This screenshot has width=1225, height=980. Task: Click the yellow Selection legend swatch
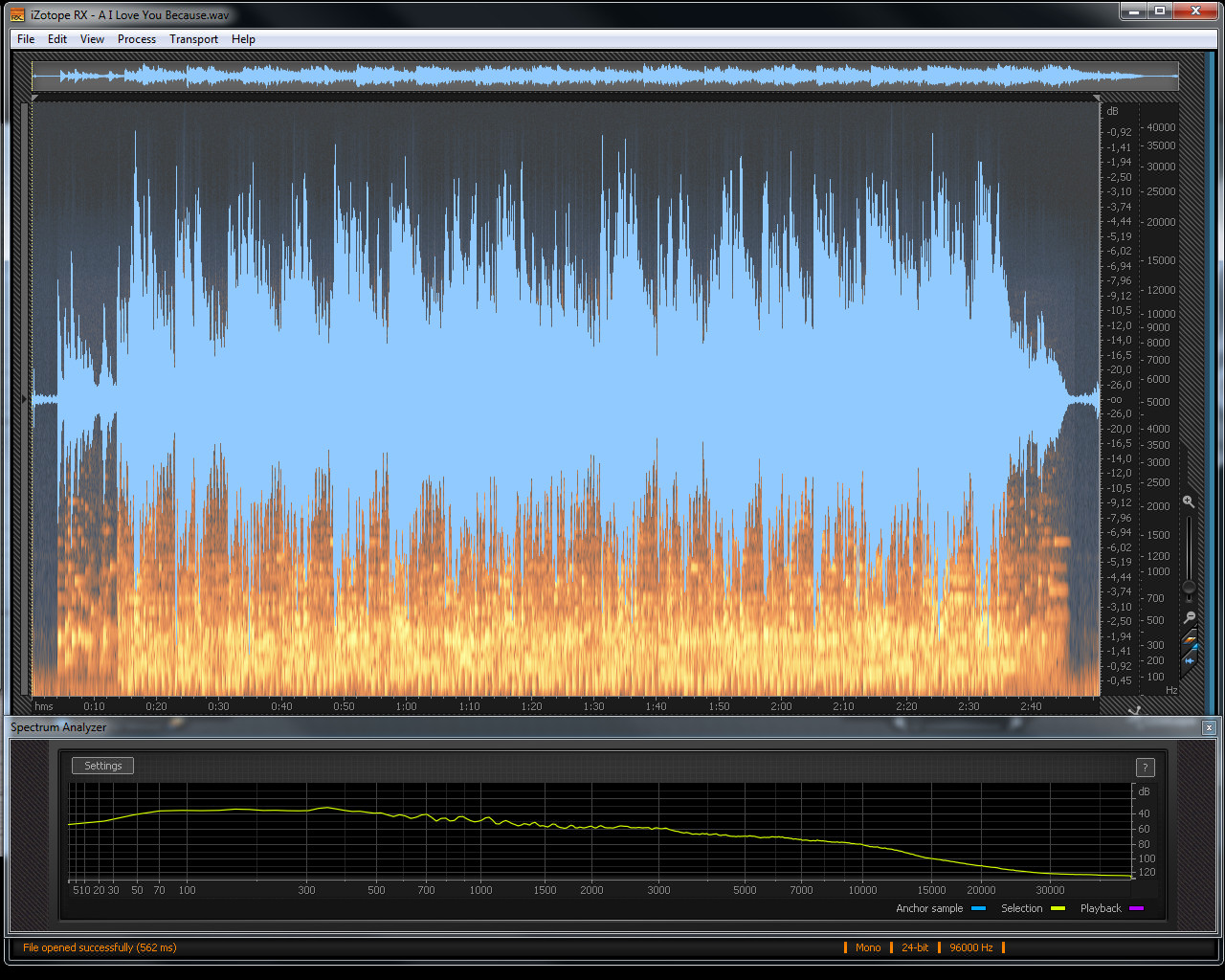tap(1058, 908)
